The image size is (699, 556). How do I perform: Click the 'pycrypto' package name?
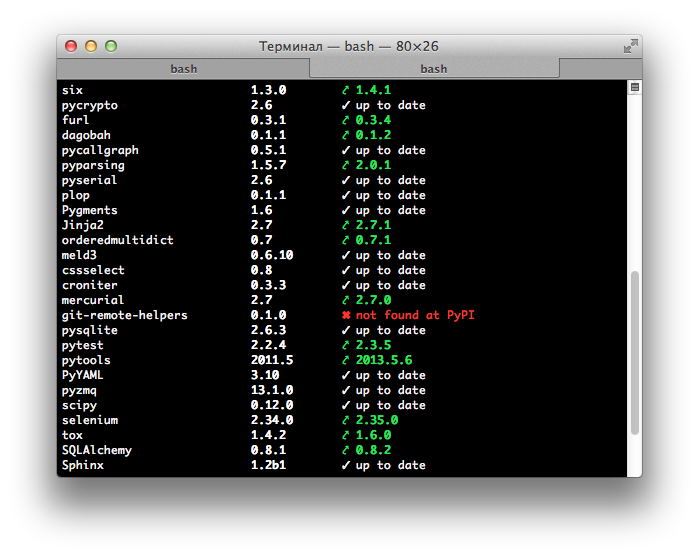[90, 106]
